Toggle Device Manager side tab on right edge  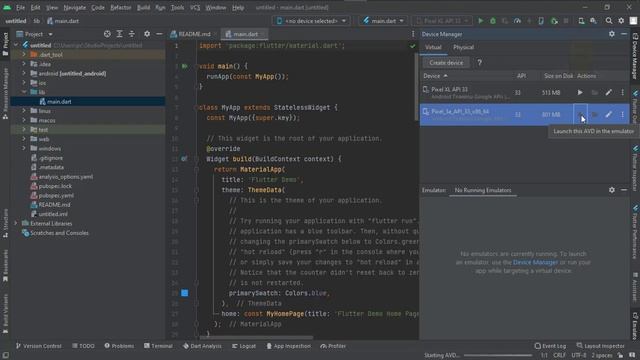635,56
